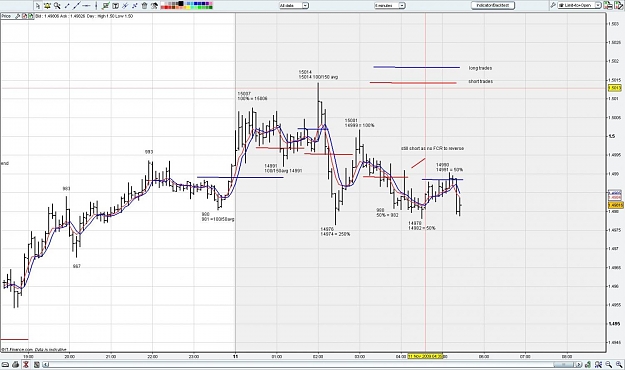The width and height of the screenshot is (625, 370).
Task: Click the zoom out magnifier at bottom right
Action: [609, 364]
